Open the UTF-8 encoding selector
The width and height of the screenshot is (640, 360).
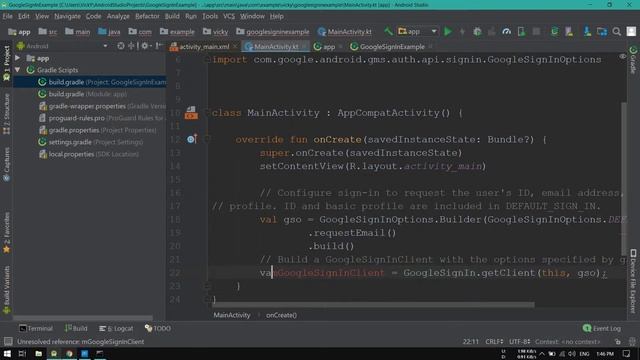point(519,342)
